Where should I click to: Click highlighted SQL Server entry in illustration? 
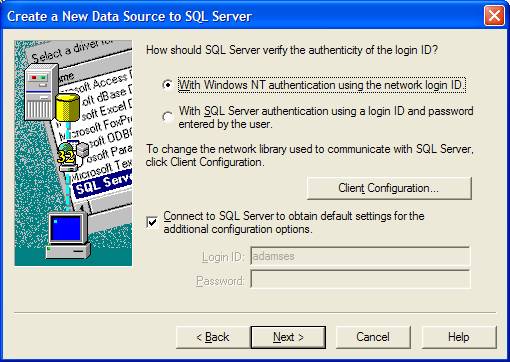(103, 184)
